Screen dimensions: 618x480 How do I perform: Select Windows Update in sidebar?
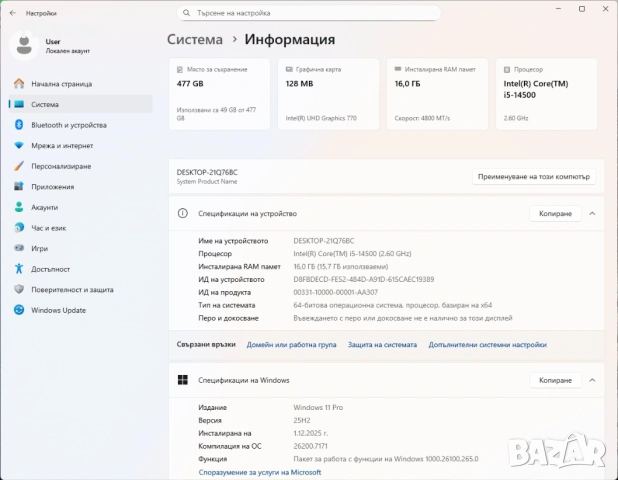click(x=80, y=310)
